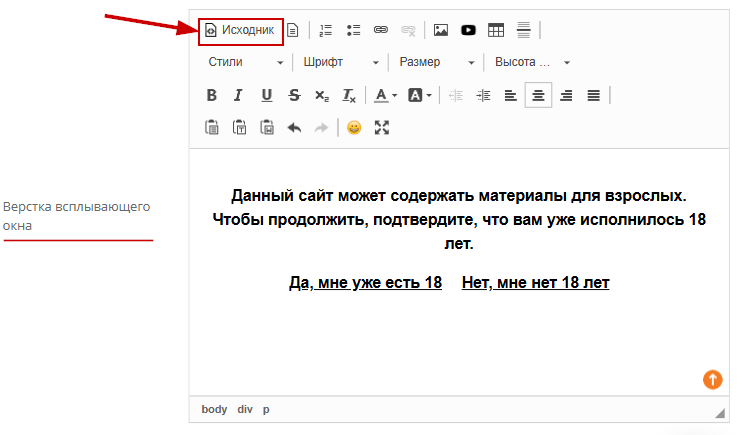Place cursor in the bold warning paragraph
740x435 pixels.
click(459, 219)
